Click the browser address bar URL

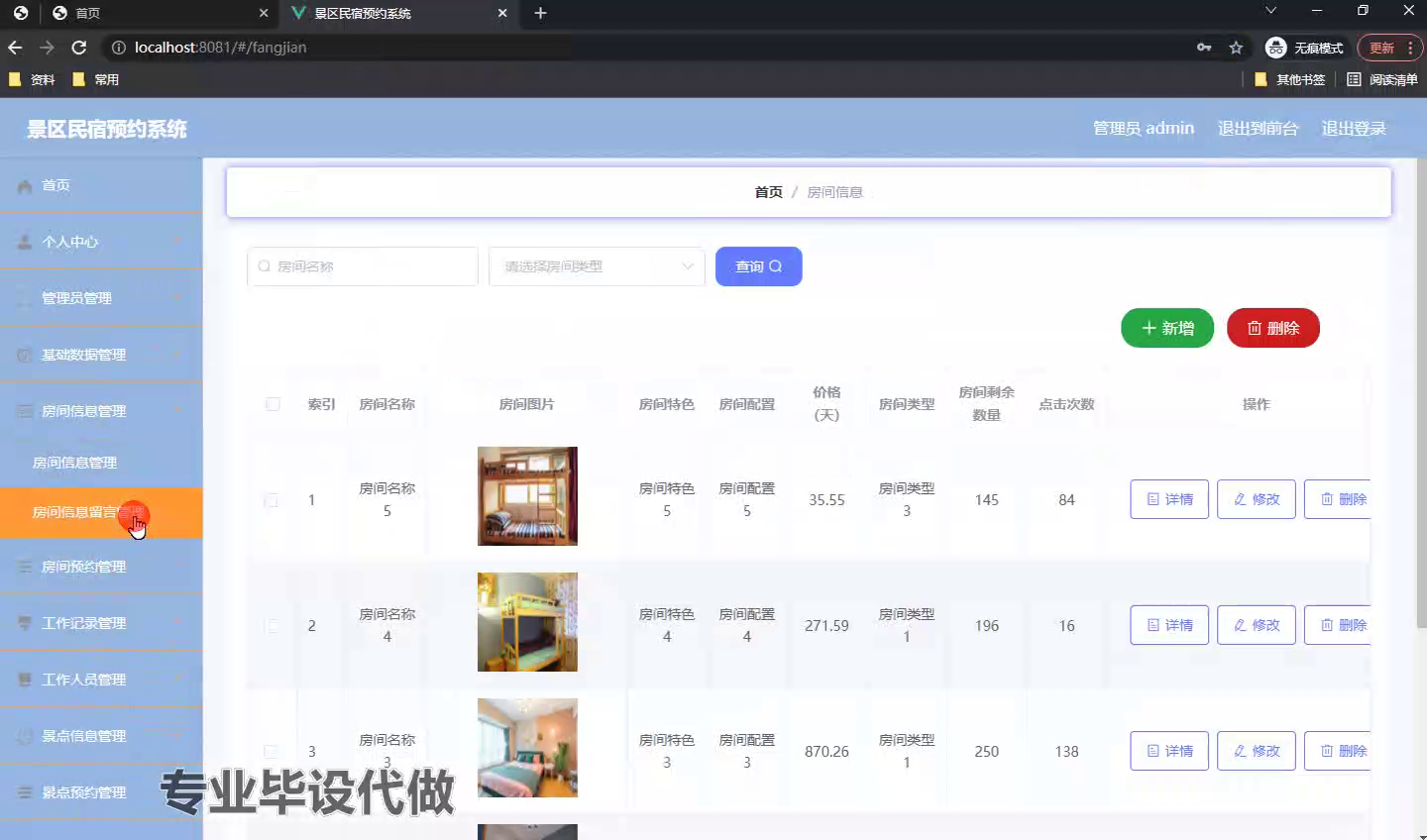click(x=220, y=48)
